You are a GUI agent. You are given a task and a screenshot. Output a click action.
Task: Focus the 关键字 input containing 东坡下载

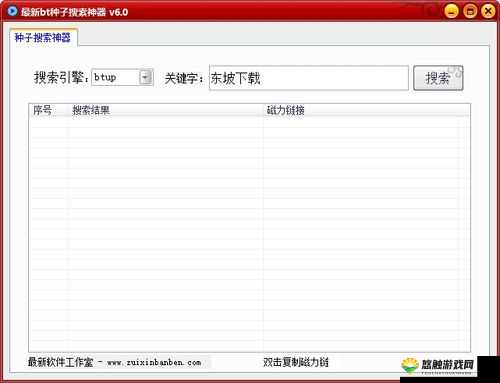pos(309,78)
